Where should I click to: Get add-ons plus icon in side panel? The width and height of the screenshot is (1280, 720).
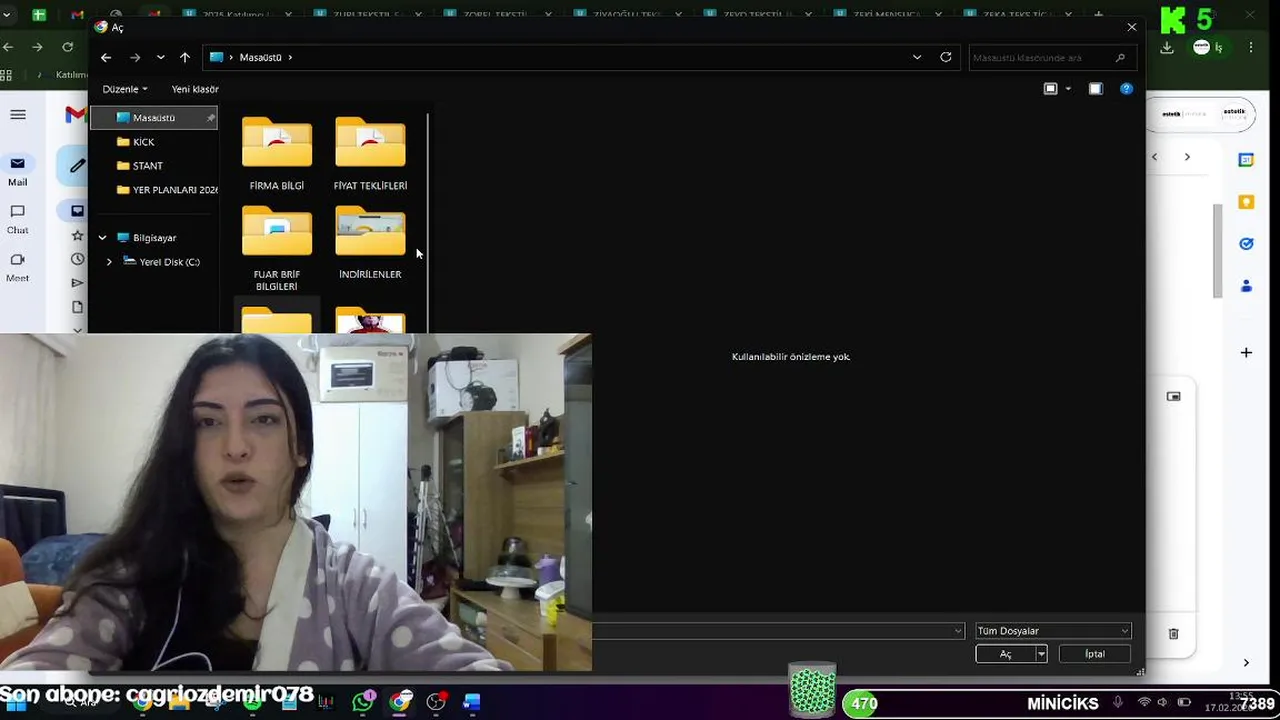(x=1246, y=352)
